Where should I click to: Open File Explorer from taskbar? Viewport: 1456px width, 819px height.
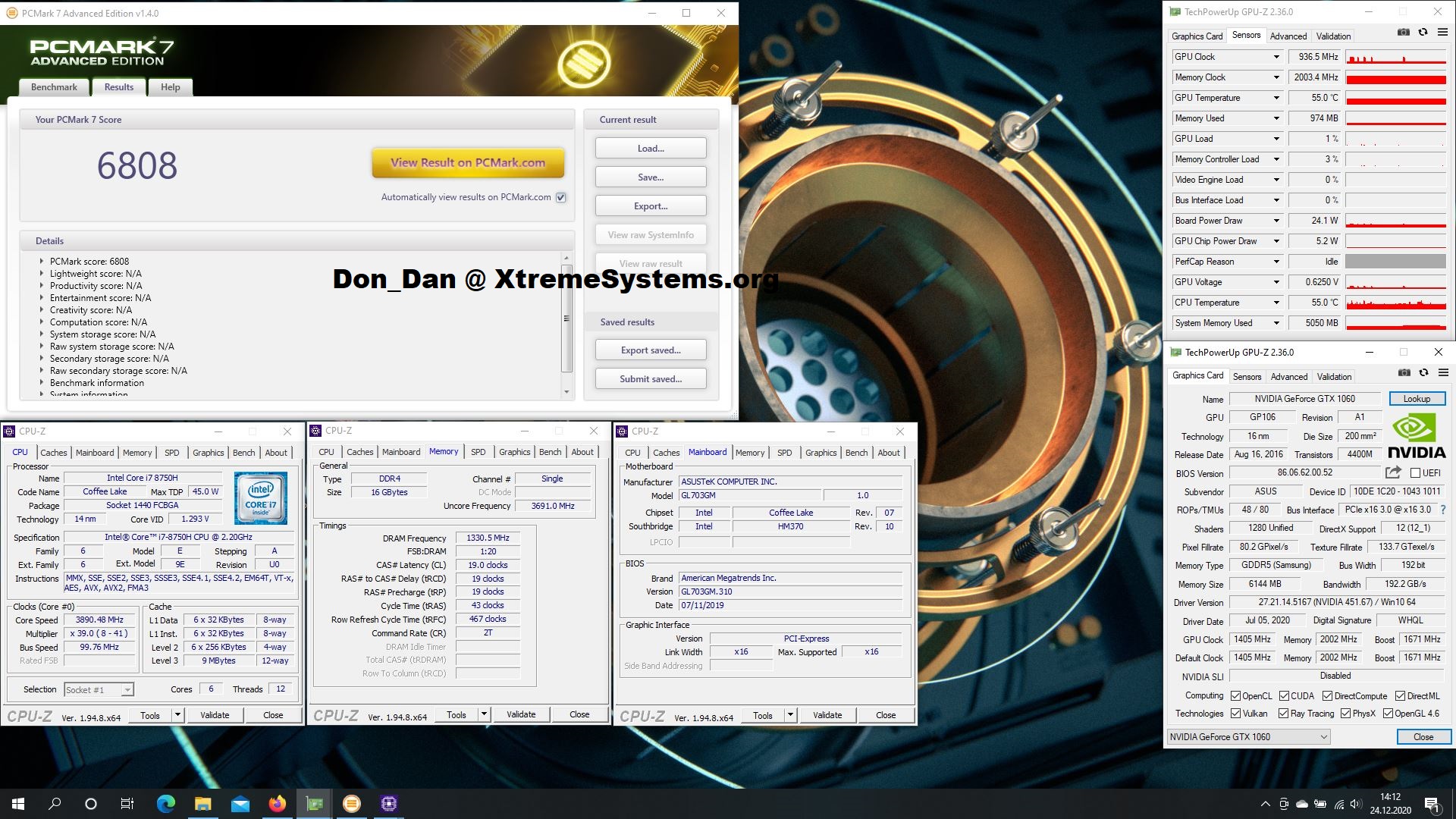[x=202, y=804]
